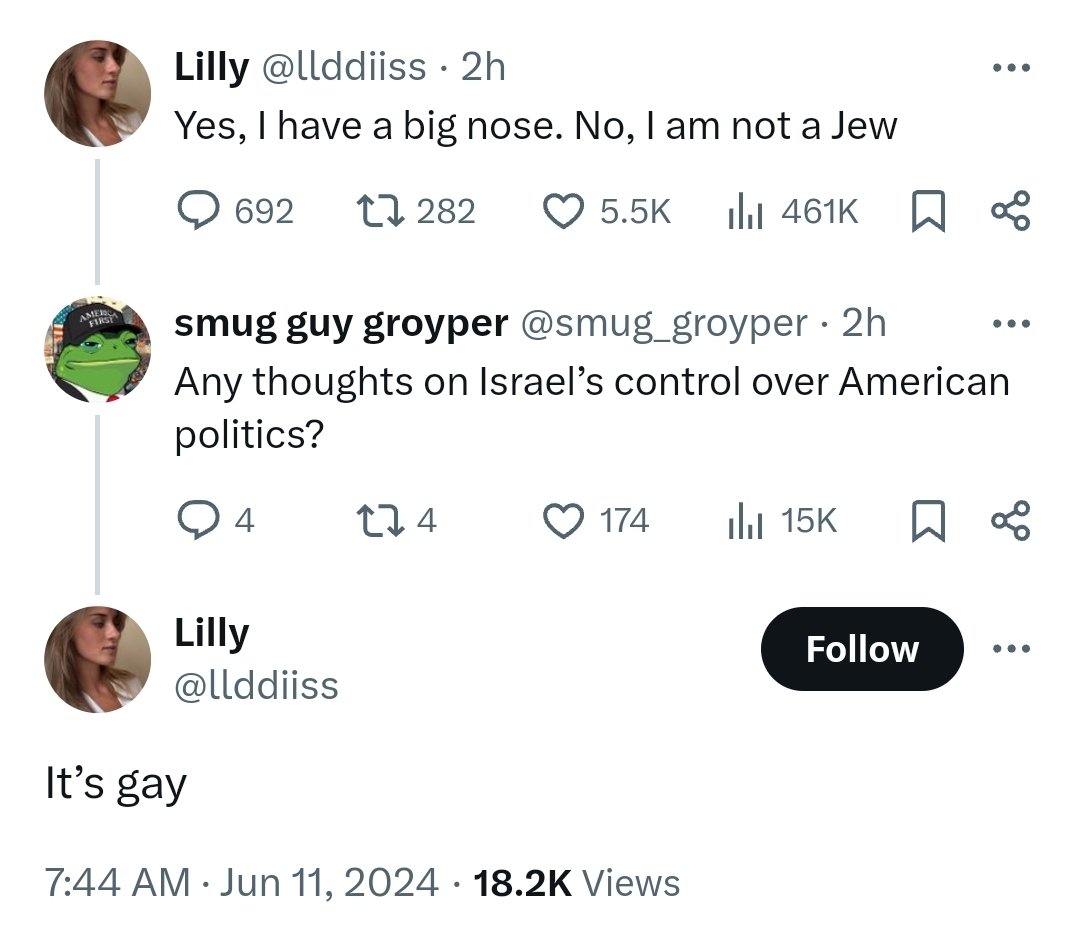This screenshot has width=1079, height=943.
Task: View analytics for the 461K views tweet
Action: 744,210
